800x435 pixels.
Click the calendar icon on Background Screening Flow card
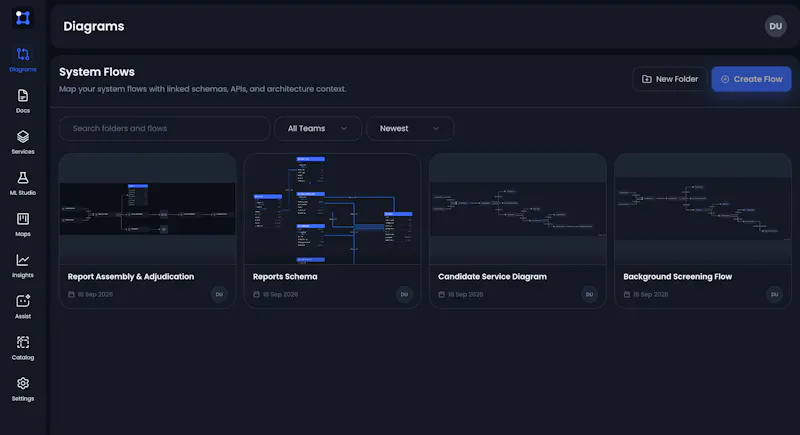[627, 294]
